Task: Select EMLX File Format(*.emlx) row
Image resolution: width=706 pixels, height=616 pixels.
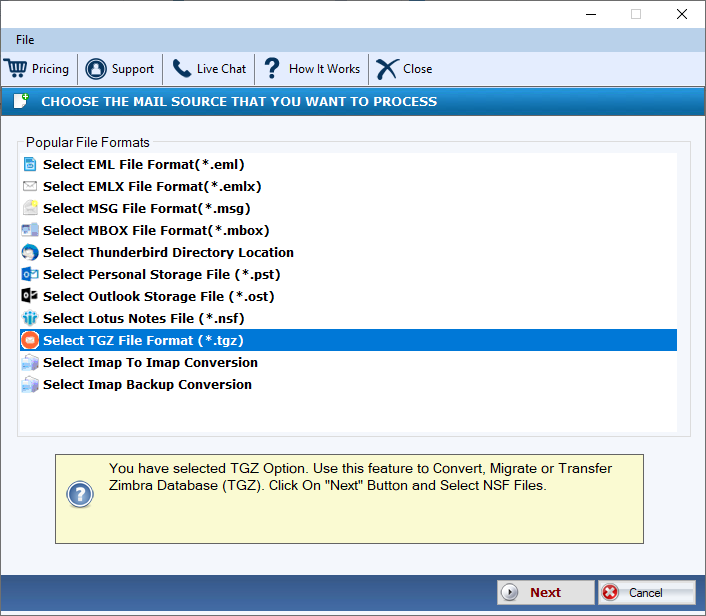Action: click(x=348, y=186)
